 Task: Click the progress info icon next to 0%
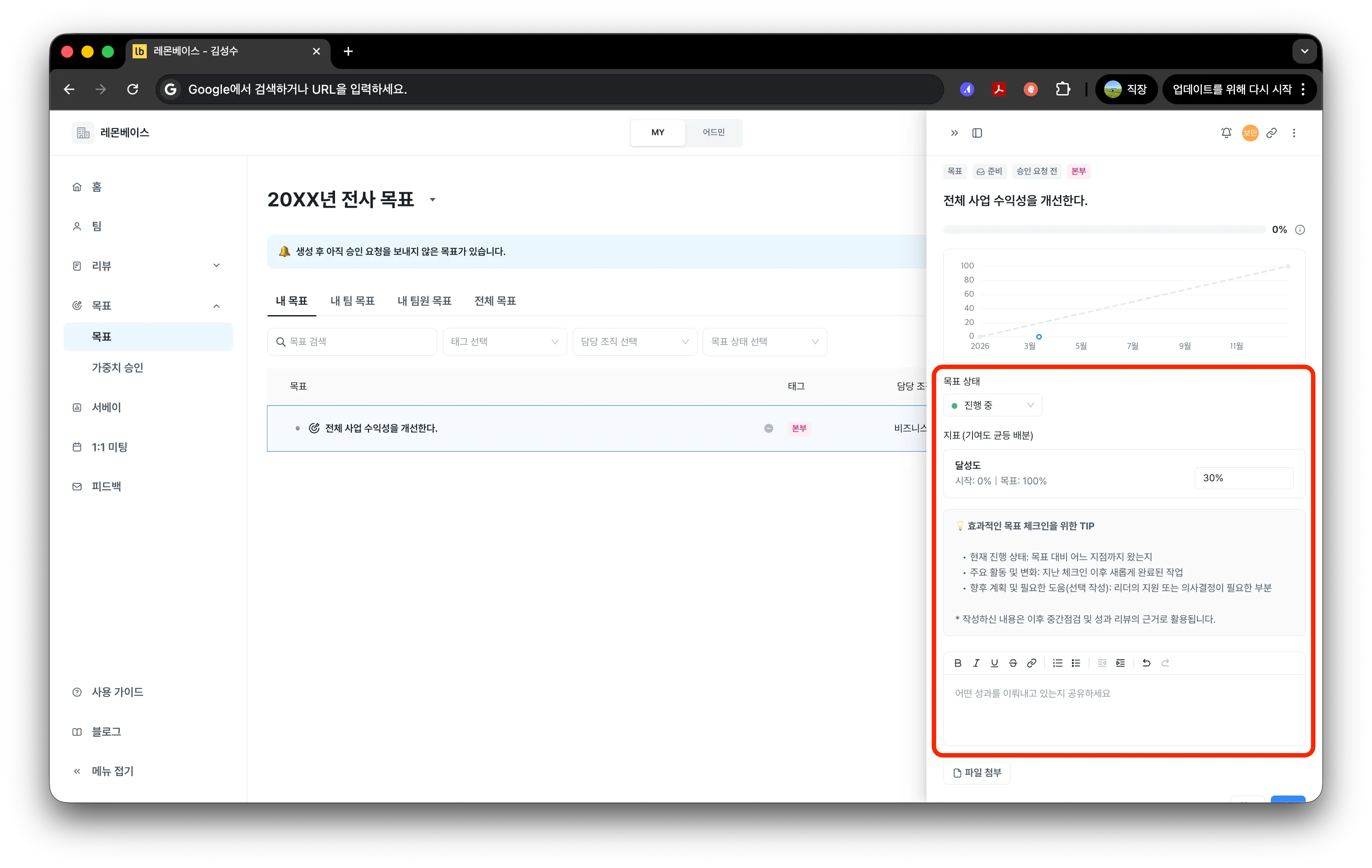coord(1300,229)
